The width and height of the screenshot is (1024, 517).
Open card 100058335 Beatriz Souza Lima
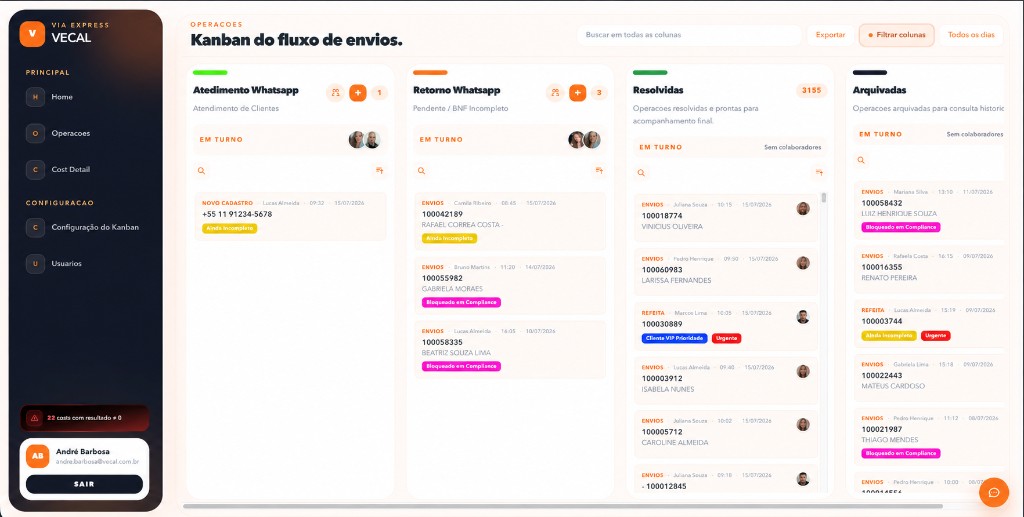[x=510, y=349]
